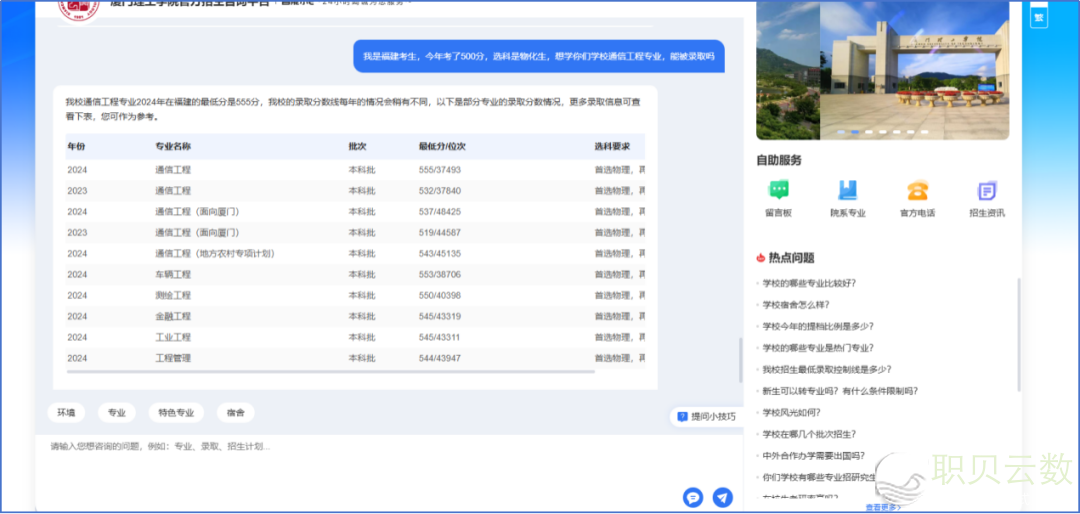The height and width of the screenshot is (514, 1080).
Task: Open question 我校招生最低录取控制线是多少？
Action: pyautogui.click(x=827, y=369)
